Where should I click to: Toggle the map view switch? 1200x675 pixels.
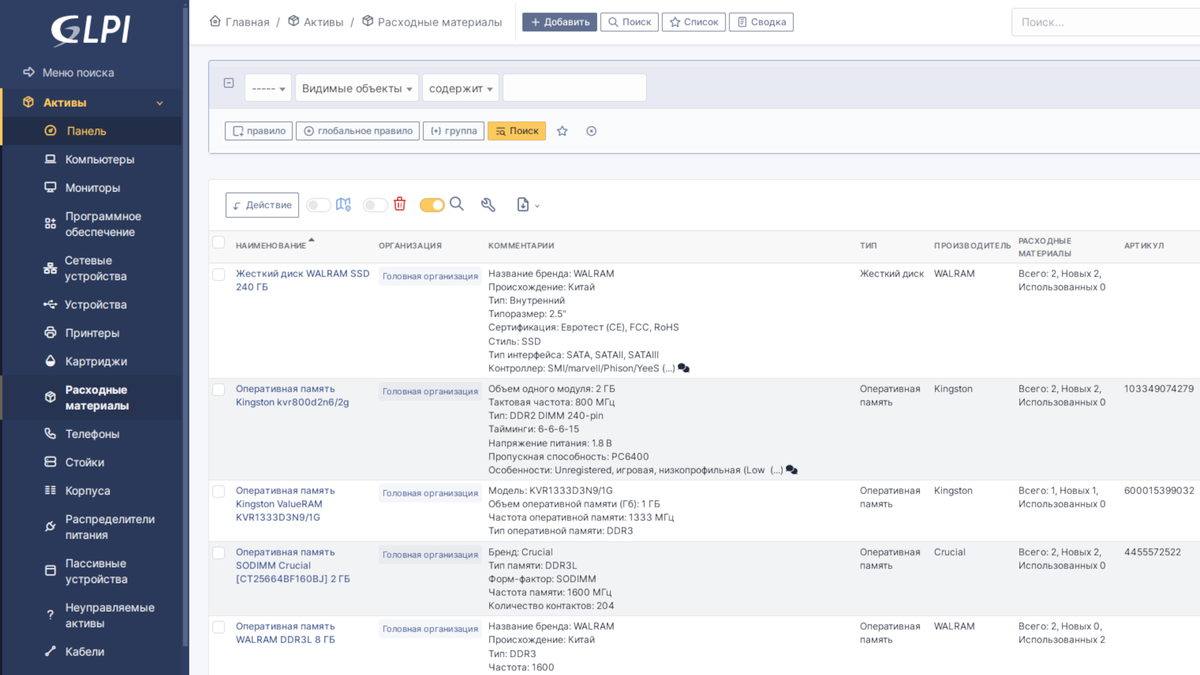pos(318,205)
